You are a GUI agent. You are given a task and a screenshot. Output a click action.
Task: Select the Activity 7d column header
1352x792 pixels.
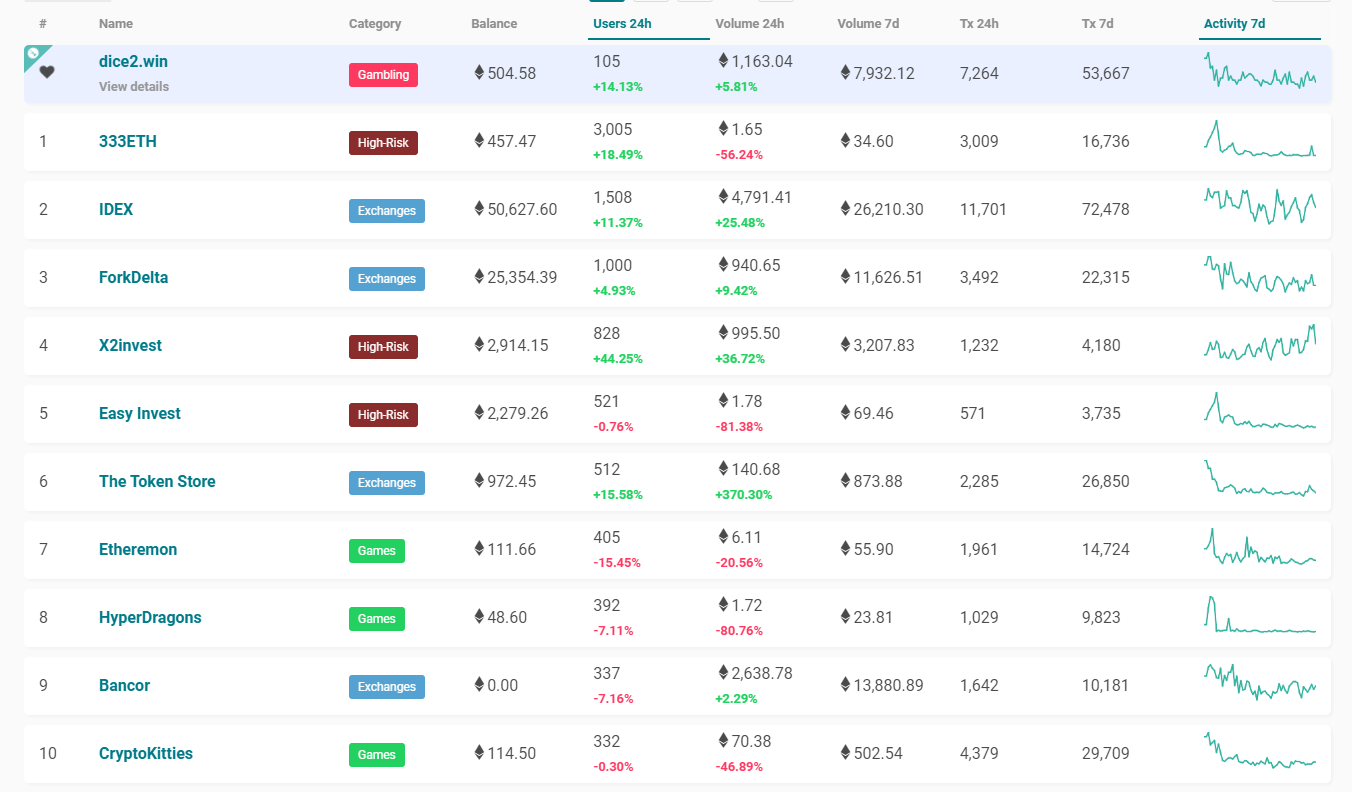coord(1236,23)
